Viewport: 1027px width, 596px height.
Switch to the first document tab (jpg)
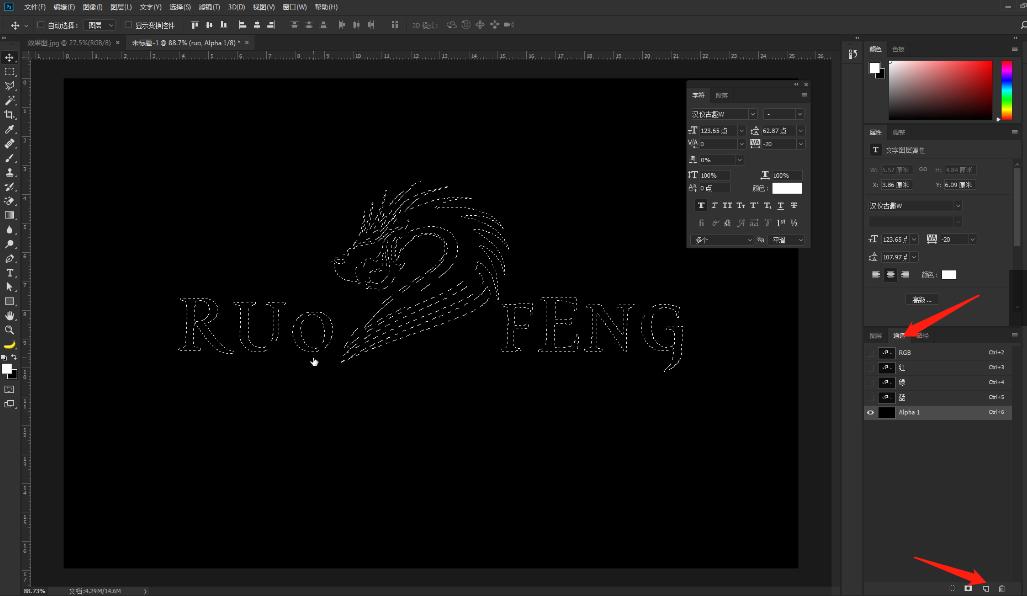click(x=69, y=43)
